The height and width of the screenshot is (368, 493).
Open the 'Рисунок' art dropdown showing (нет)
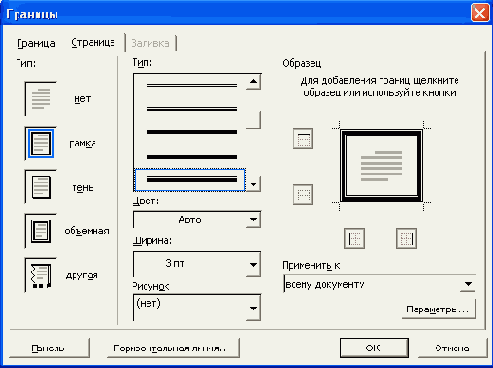197,307
